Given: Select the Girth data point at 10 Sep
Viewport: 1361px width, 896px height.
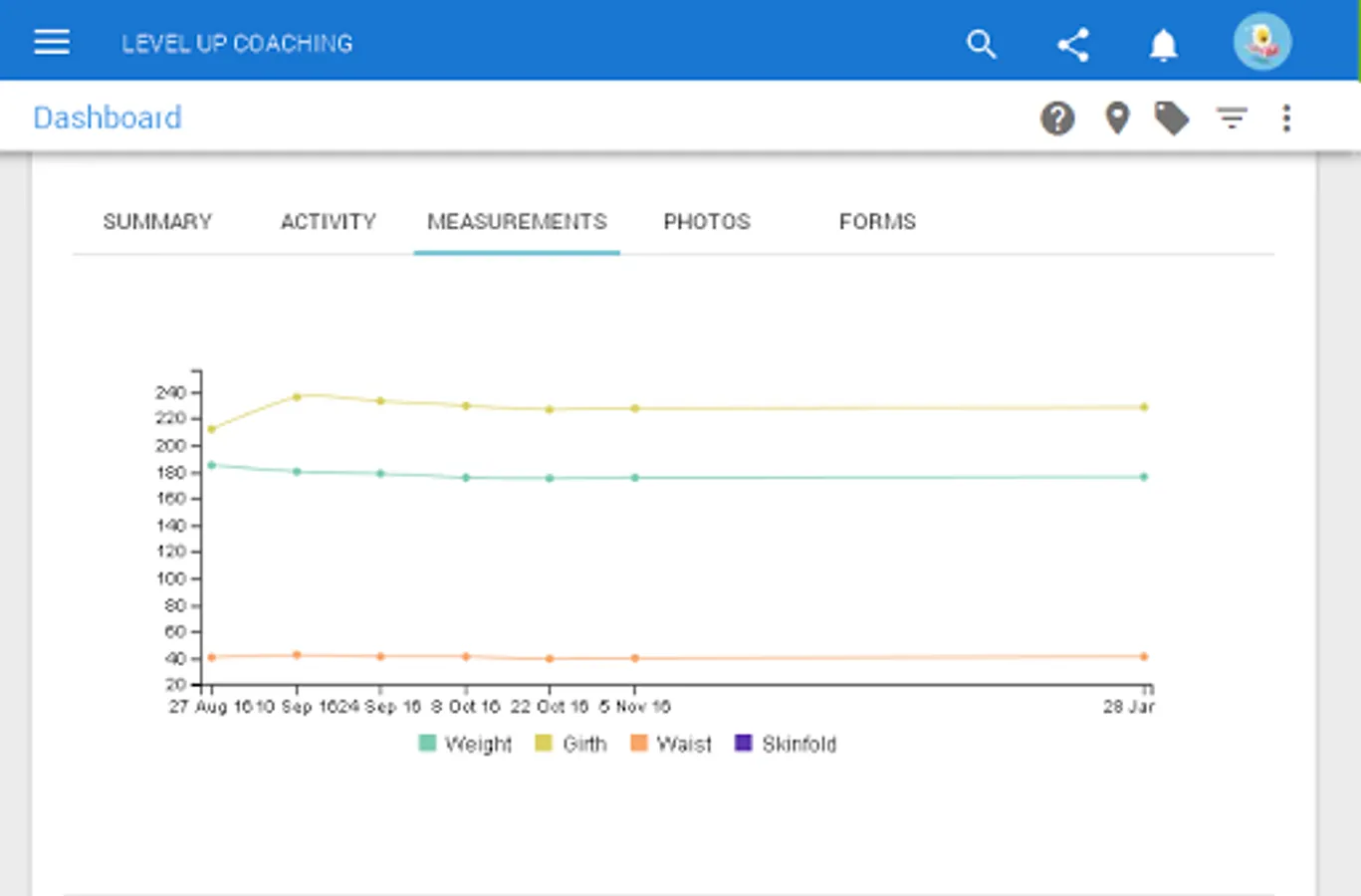Looking at the screenshot, I should pyautogui.click(x=297, y=396).
